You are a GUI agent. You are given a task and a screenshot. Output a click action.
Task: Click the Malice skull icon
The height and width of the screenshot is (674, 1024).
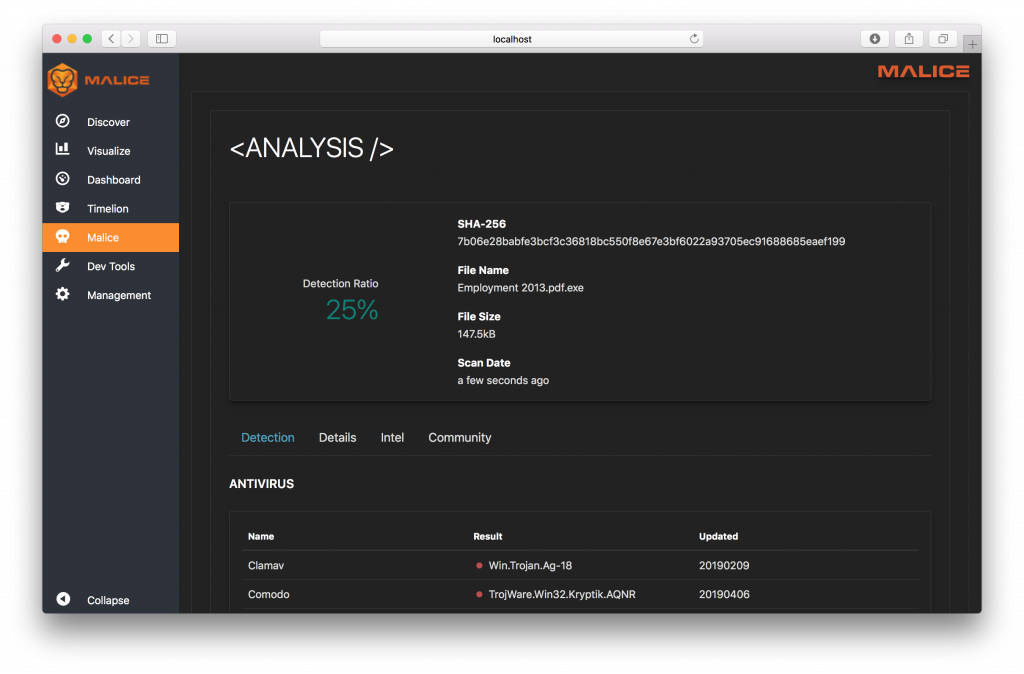tap(63, 236)
